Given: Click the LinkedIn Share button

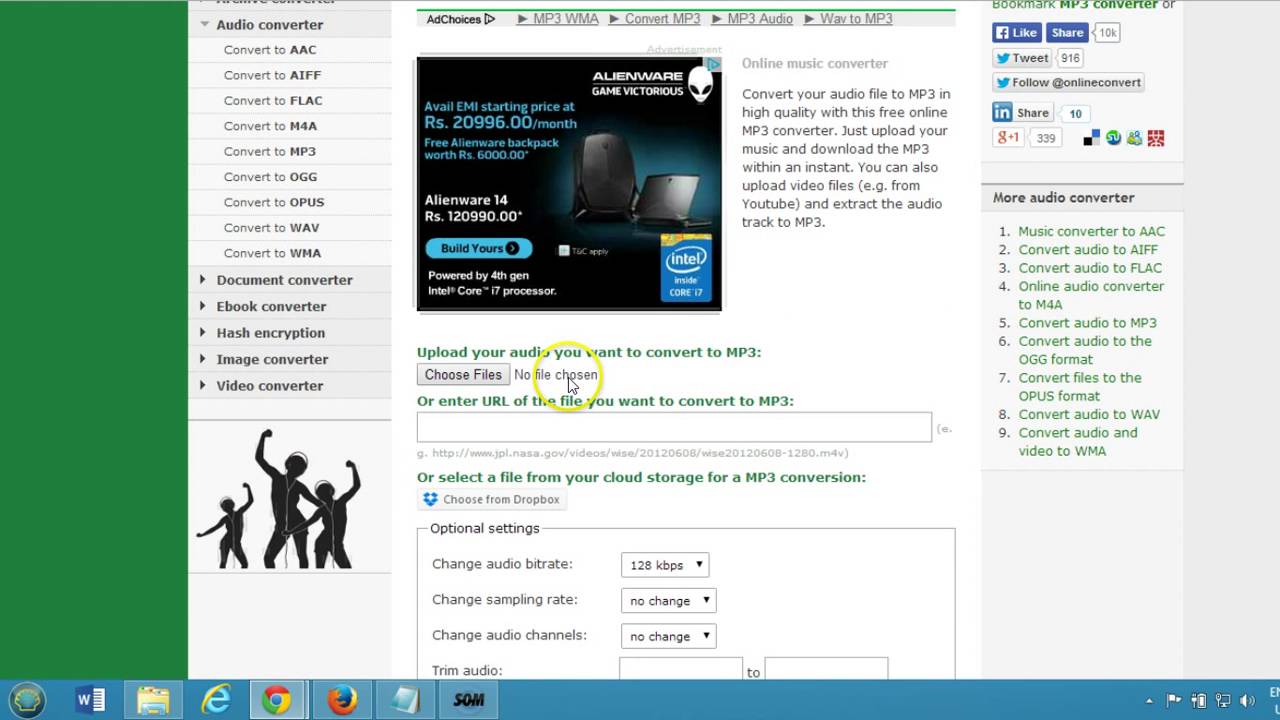Looking at the screenshot, I should (x=1023, y=113).
